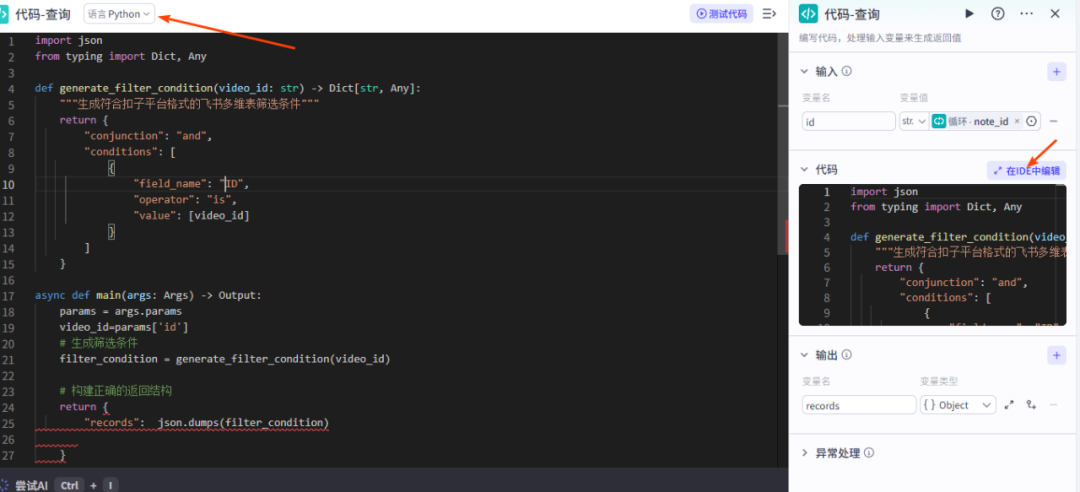This screenshot has width=1080, height=492.
Task: Collapse the 输入 section
Action: click(x=806, y=71)
